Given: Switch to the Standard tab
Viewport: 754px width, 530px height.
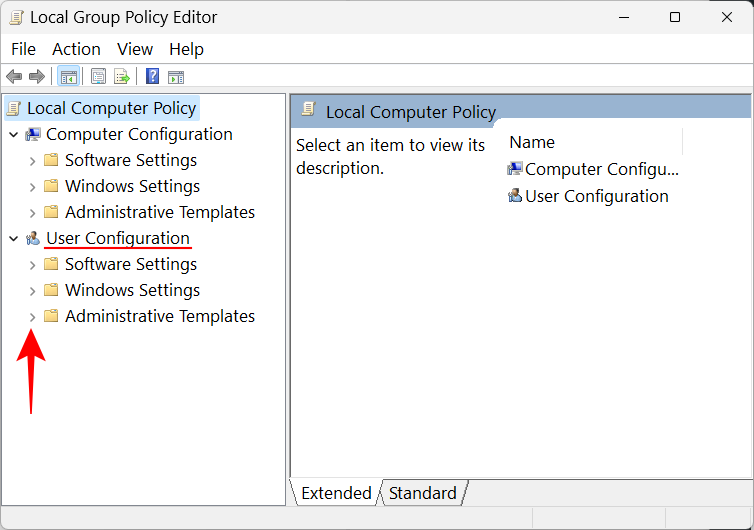Looking at the screenshot, I should (422, 493).
